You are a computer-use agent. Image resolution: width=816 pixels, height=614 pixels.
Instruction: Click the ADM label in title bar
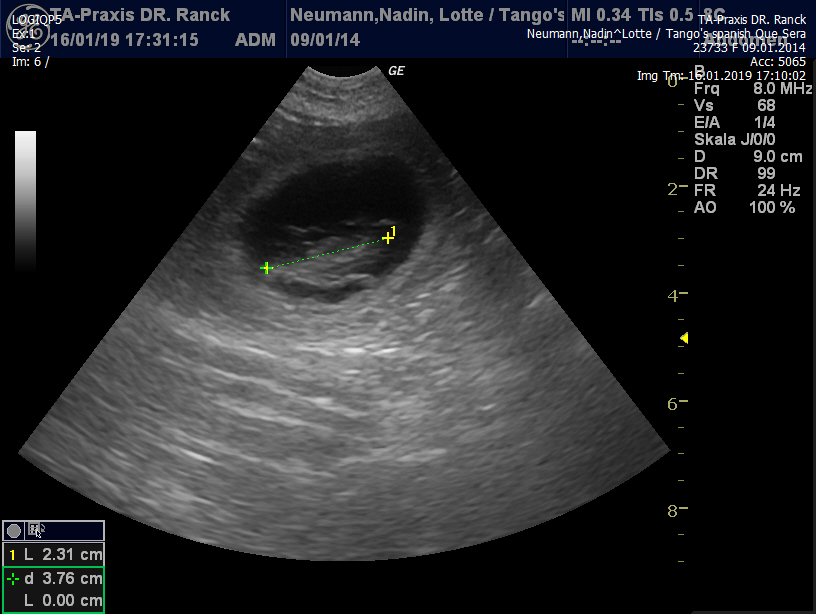[x=250, y=40]
